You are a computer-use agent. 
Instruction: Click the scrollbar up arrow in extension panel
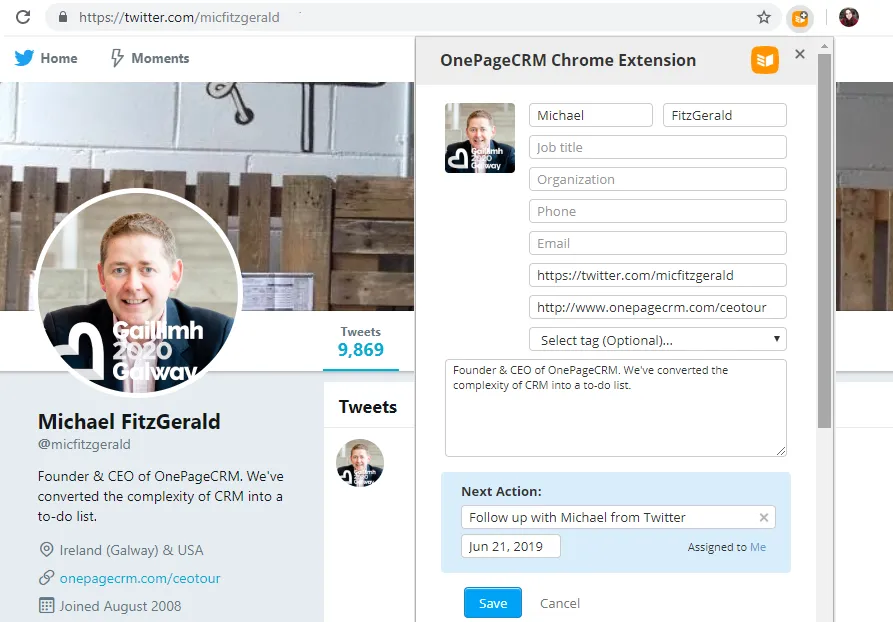(824, 46)
